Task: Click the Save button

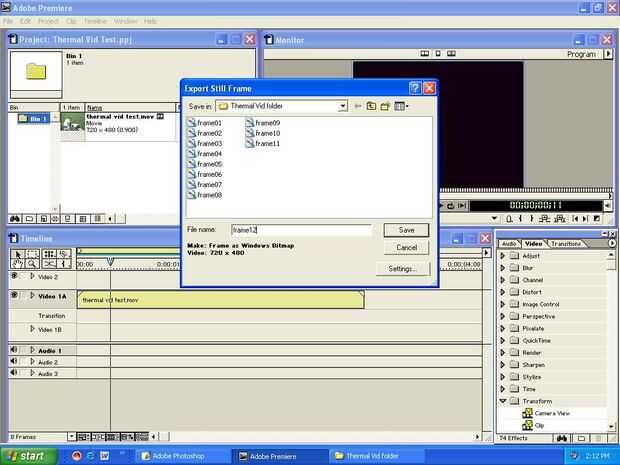Action: pyautogui.click(x=406, y=230)
